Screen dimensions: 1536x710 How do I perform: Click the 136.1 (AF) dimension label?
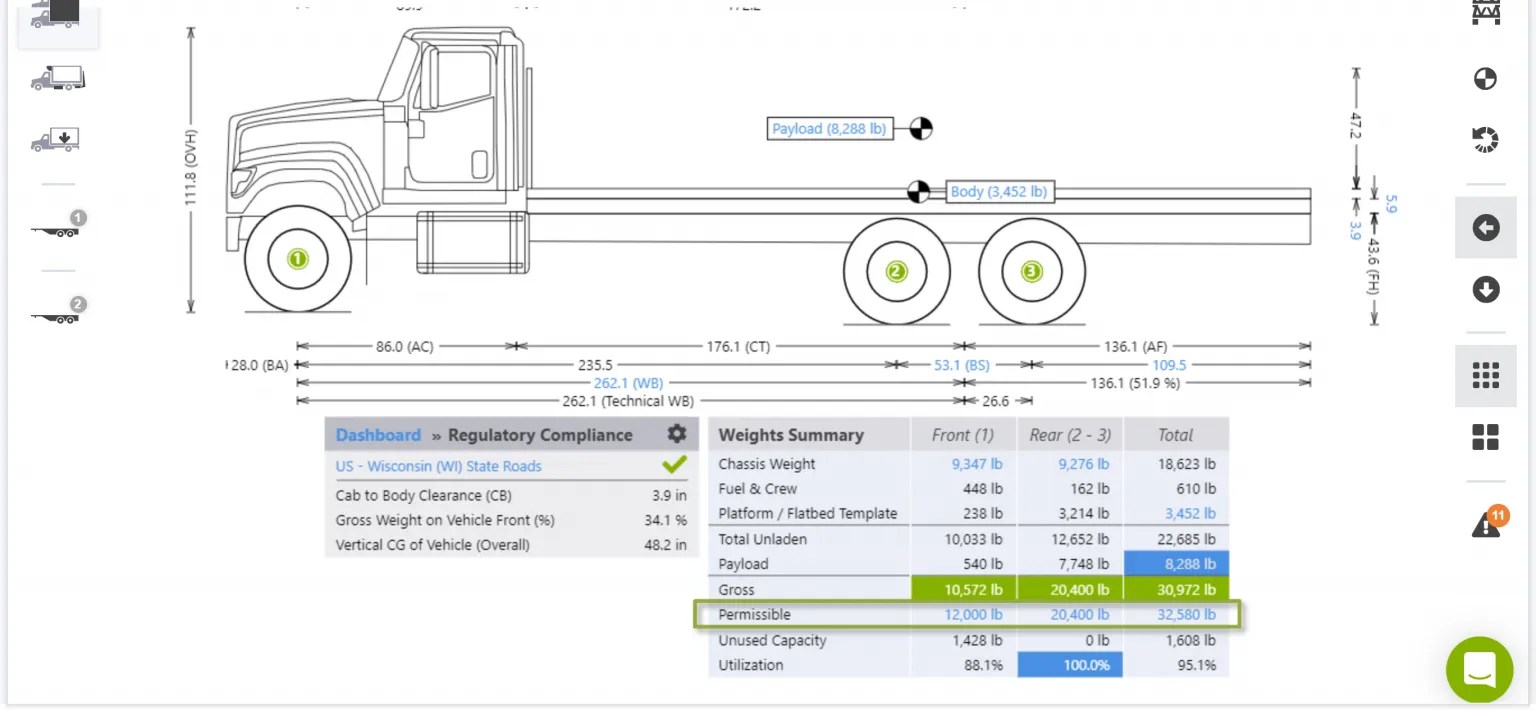coord(1135,346)
